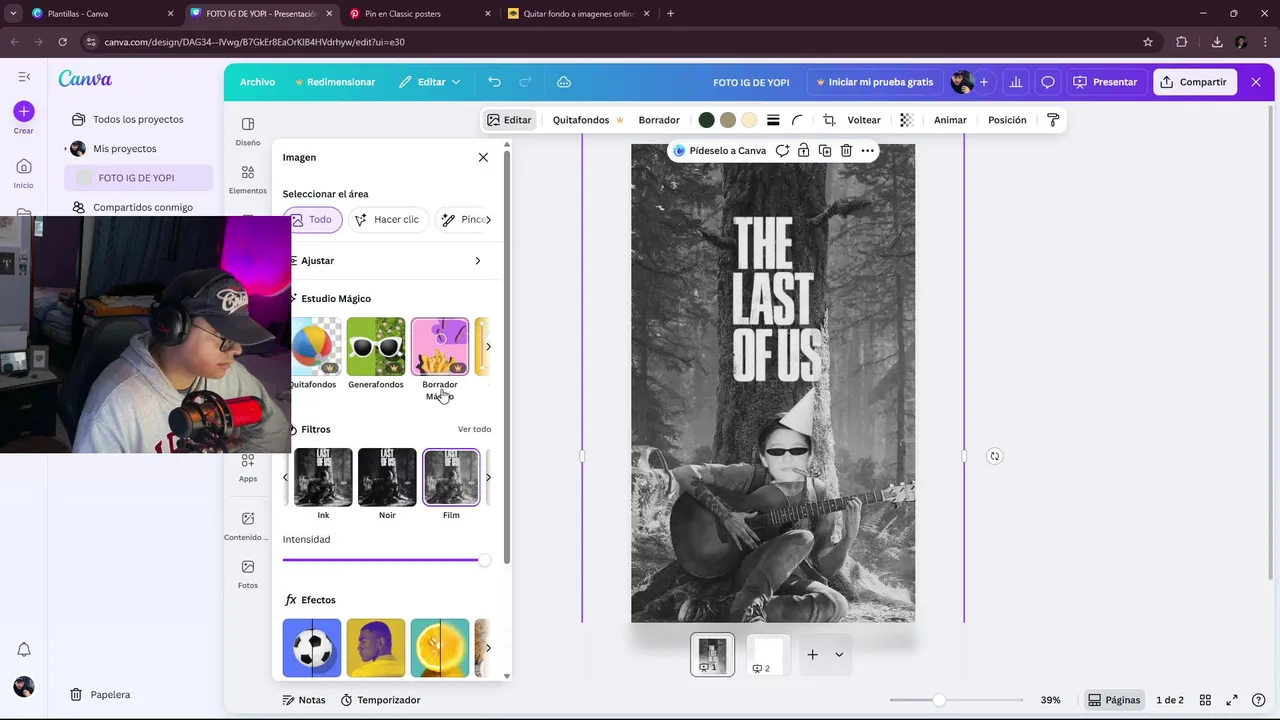Open the border style lines icon

[x=773, y=120]
